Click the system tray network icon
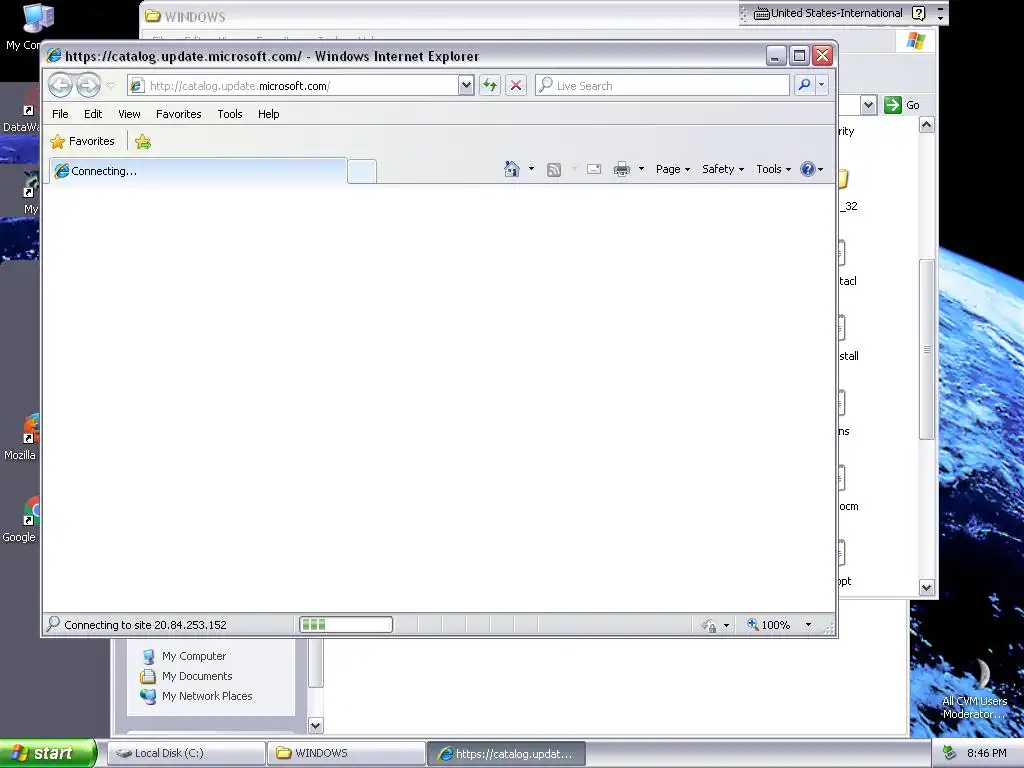This screenshot has height=768, width=1024. [949, 753]
